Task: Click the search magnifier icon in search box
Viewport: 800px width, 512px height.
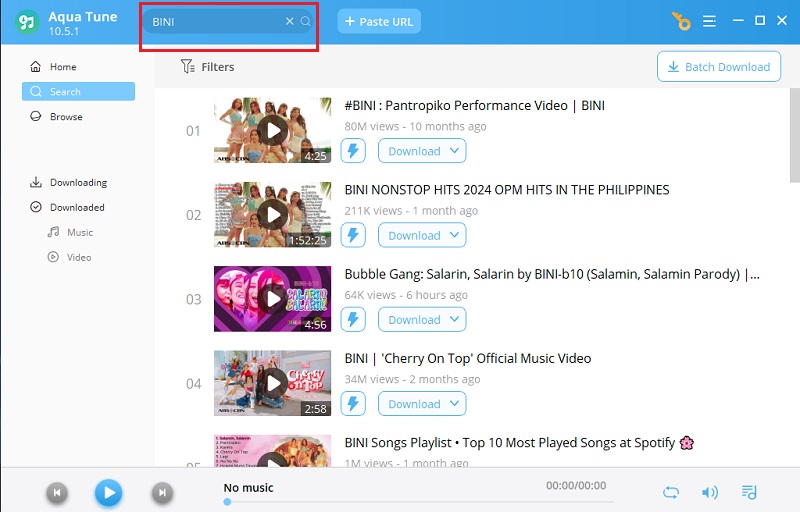Action: [305, 21]
